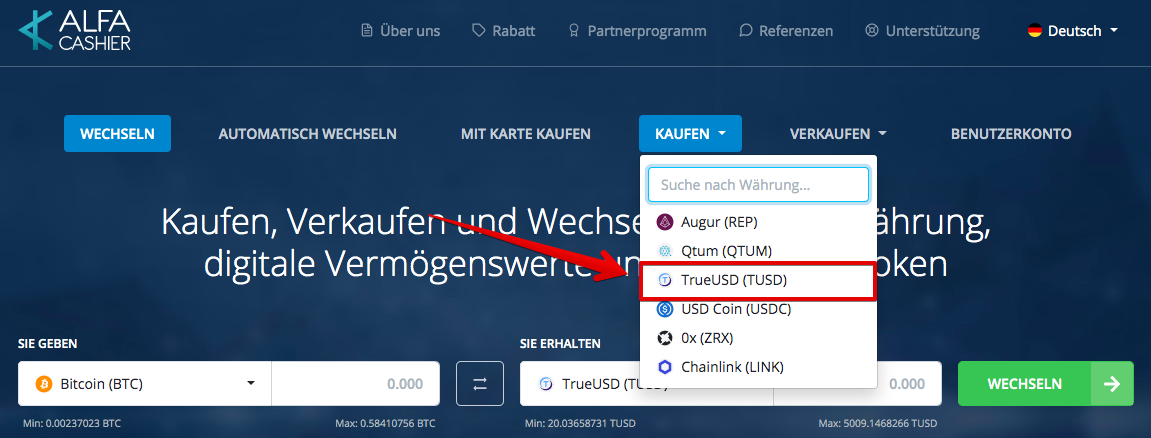
Task: Swap currencies with the exchange arrows button
Action: (480, 384)
